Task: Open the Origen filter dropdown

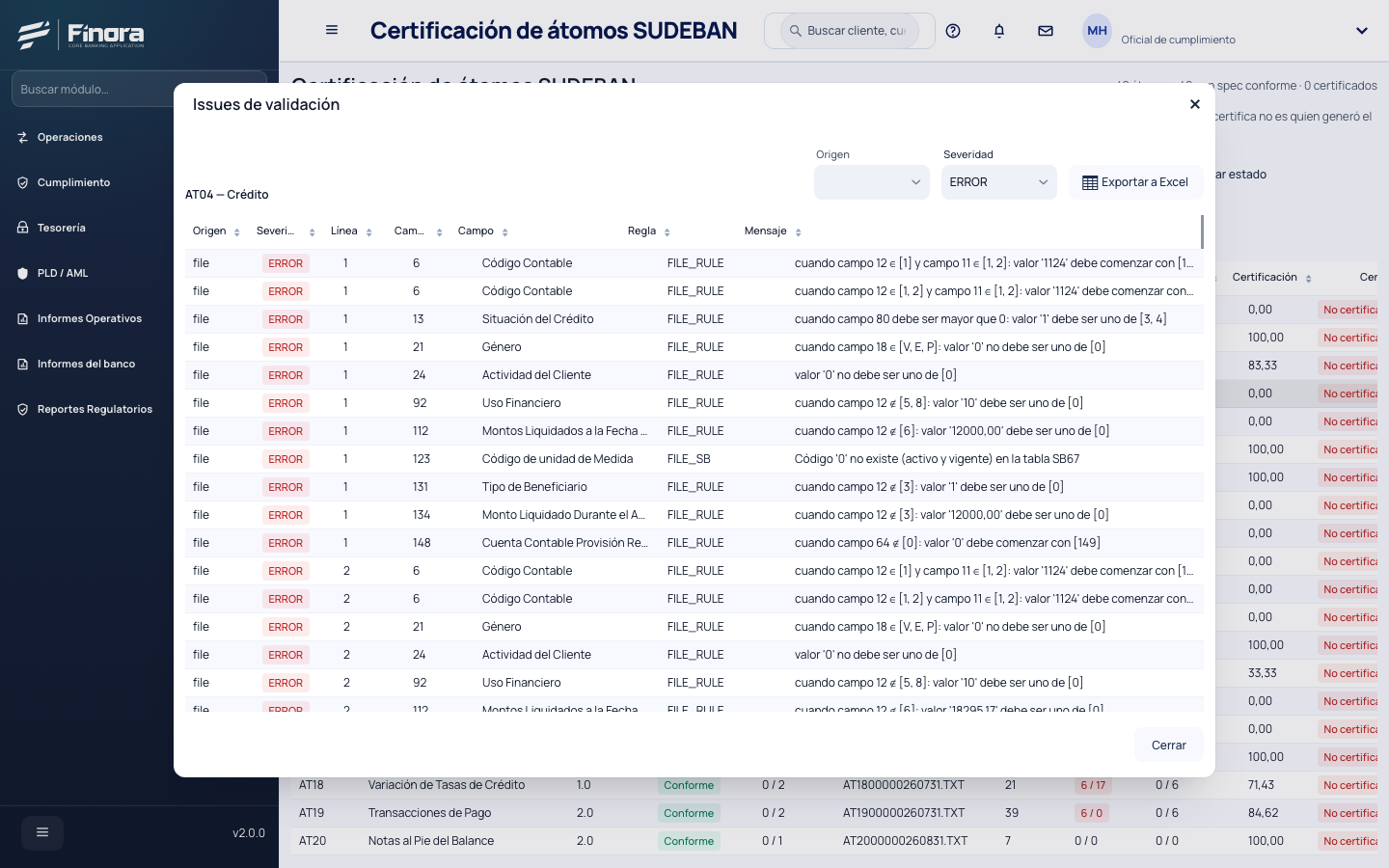Action: (x=872, y=182)
